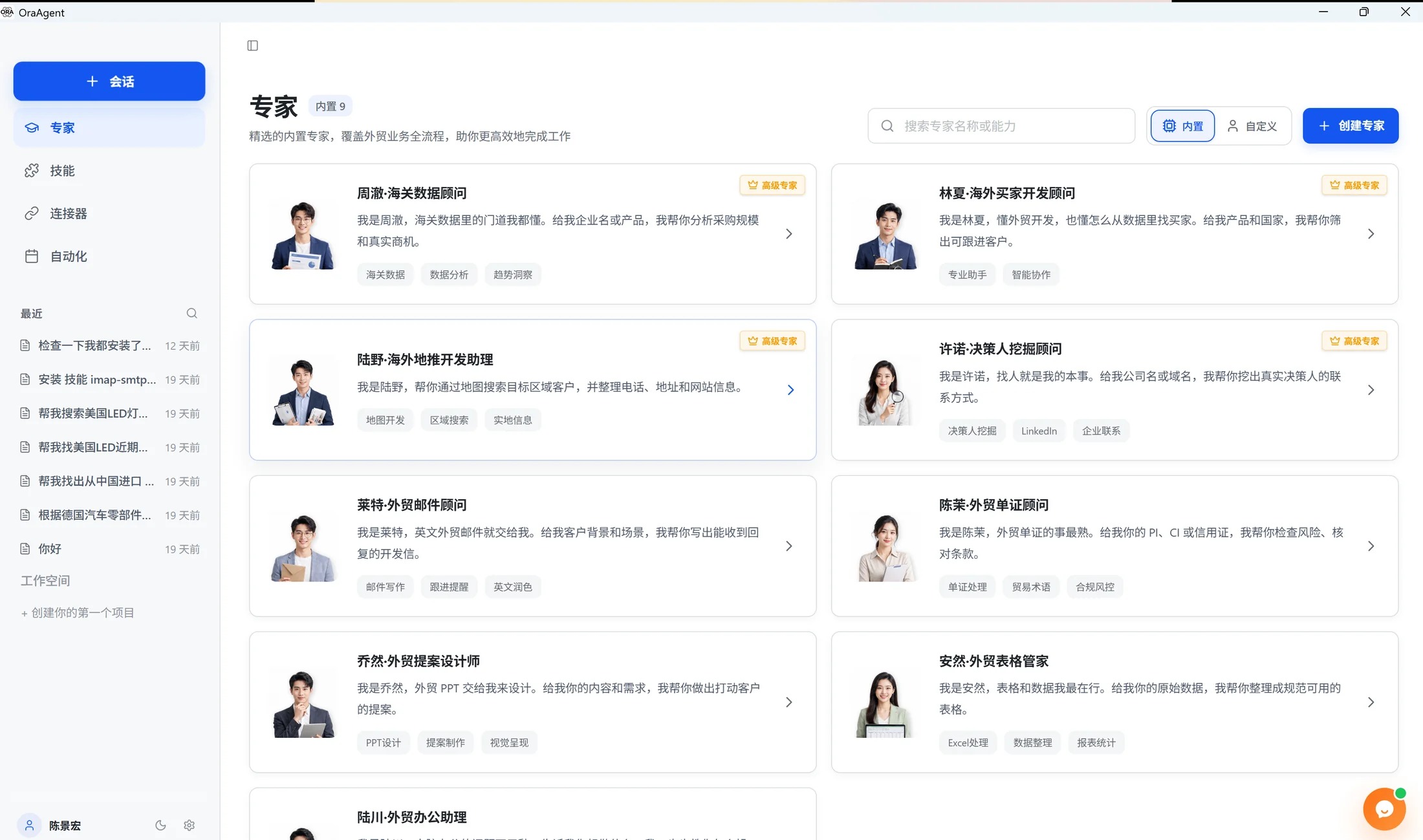Image resolution: width=1423 pixels, height=840 pixels.
Task: Open 莱特·外贸邮件顾问 expert card
Action: [x=533, y=546]
